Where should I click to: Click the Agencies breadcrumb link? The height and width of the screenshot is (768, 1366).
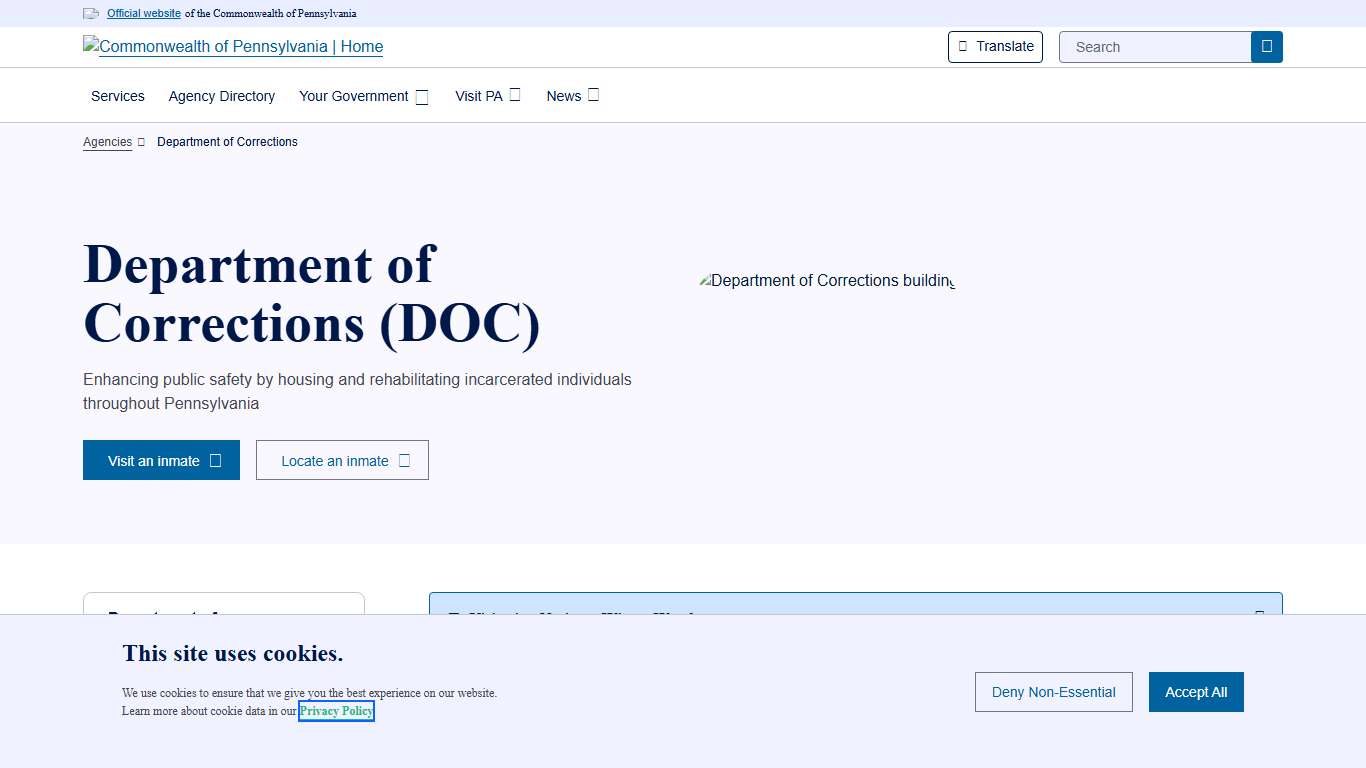[x=107, y=142]
